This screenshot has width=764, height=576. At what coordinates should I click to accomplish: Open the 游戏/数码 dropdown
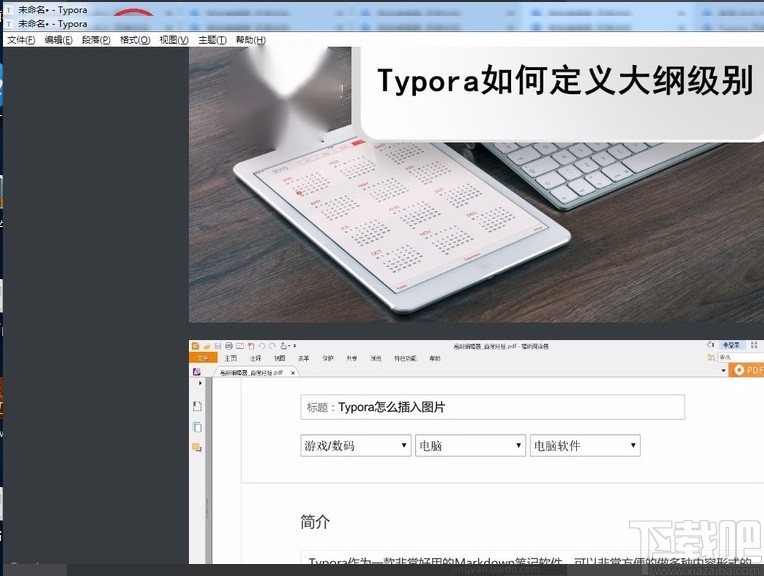click(356, 445)
